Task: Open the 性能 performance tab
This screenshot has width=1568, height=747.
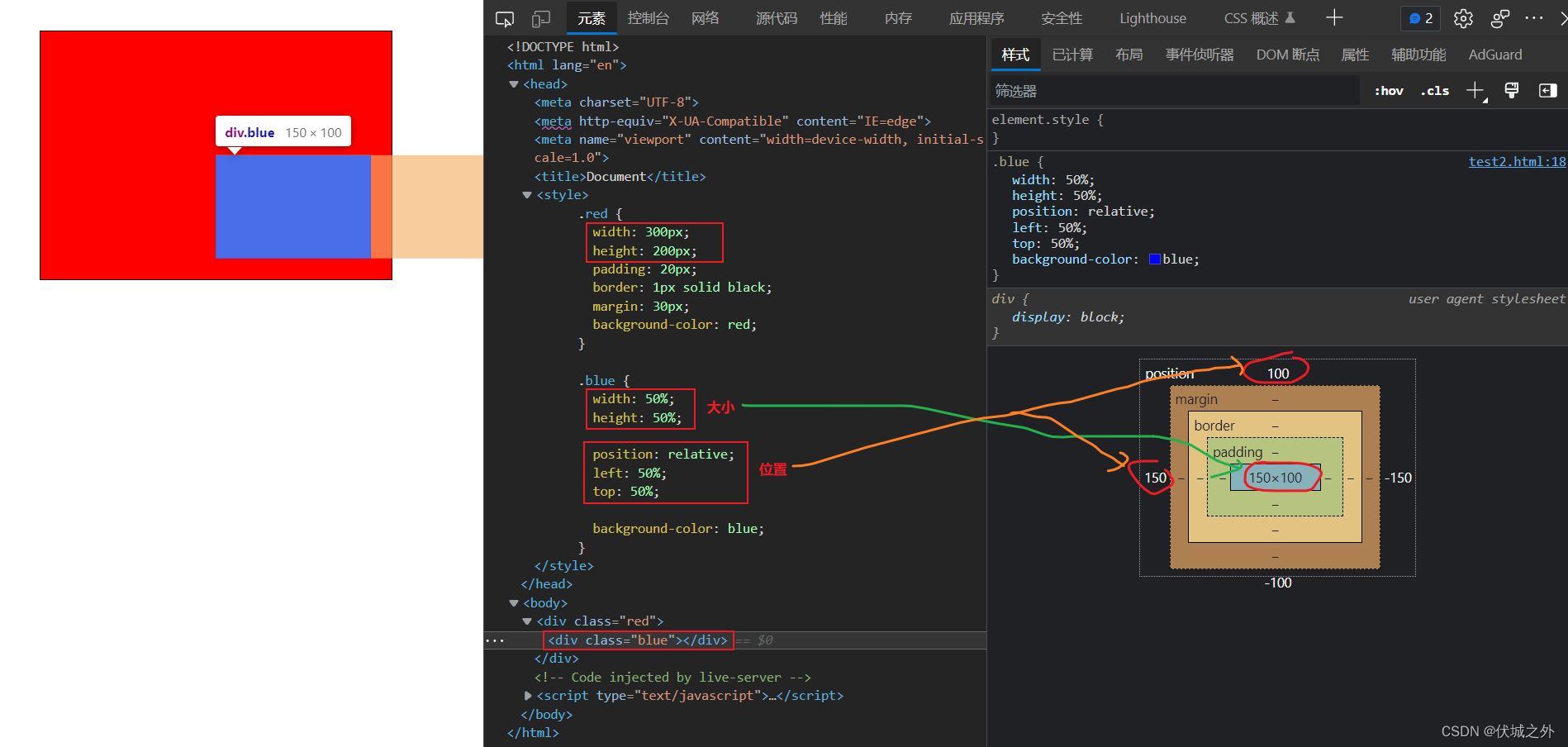Action: 834,18
